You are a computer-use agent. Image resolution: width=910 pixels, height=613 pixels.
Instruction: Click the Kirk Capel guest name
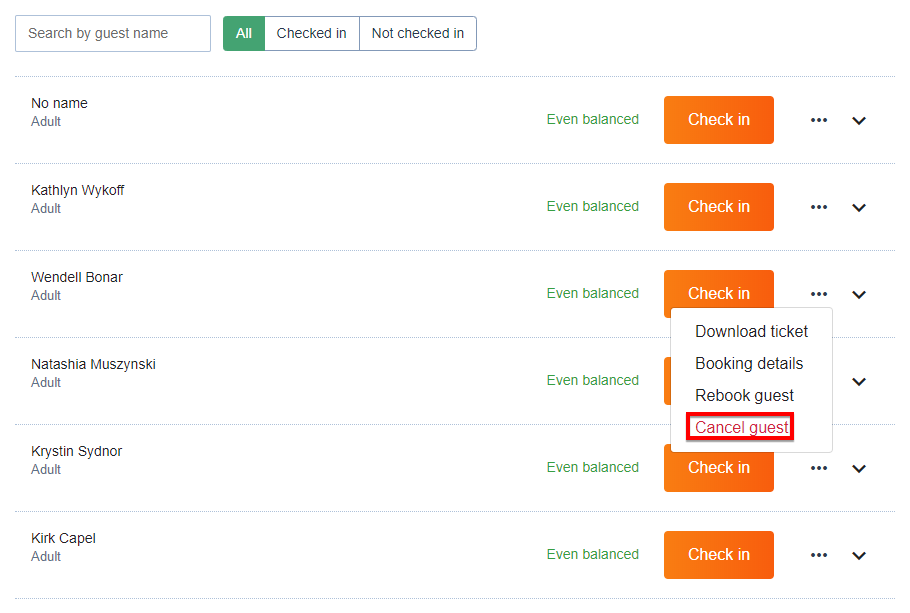pos(63,539)
